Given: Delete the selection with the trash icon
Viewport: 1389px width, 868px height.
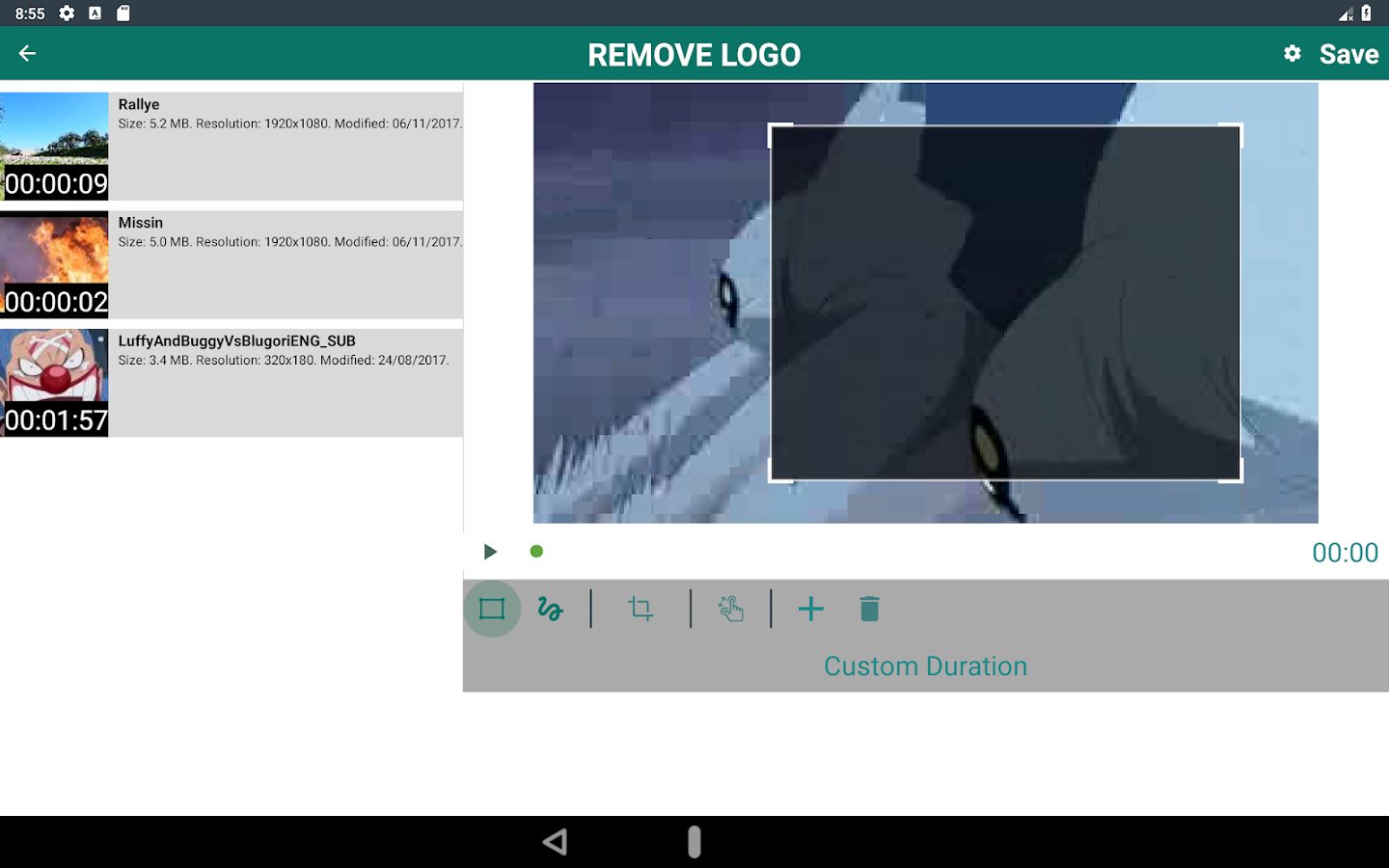Looking at the screenshot, I should [869, 609].
